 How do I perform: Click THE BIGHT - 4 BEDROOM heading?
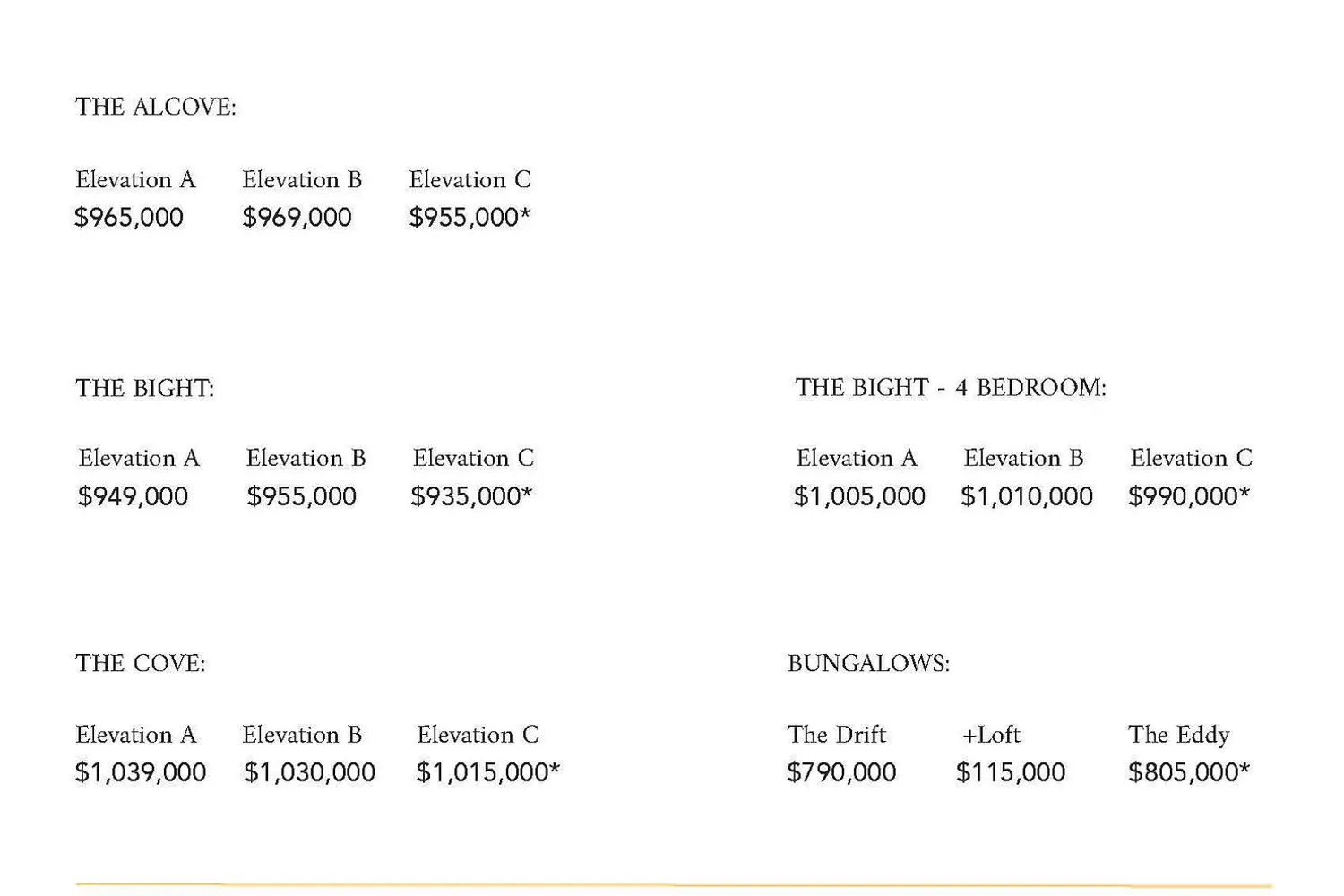951,388
